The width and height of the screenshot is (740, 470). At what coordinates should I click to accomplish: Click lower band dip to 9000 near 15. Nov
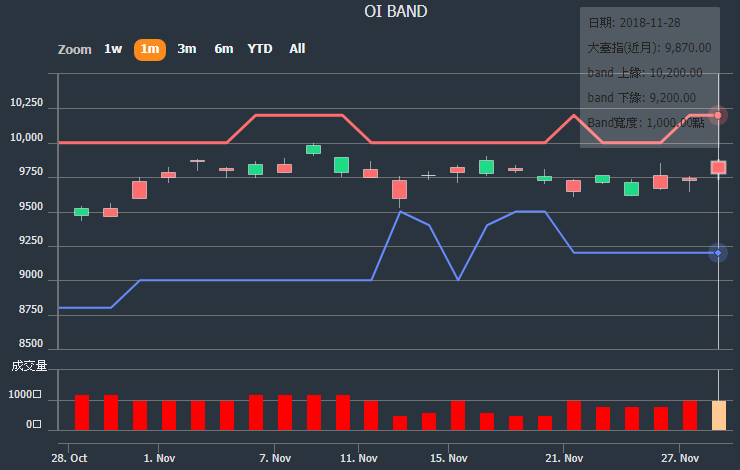tap(458, 279)
